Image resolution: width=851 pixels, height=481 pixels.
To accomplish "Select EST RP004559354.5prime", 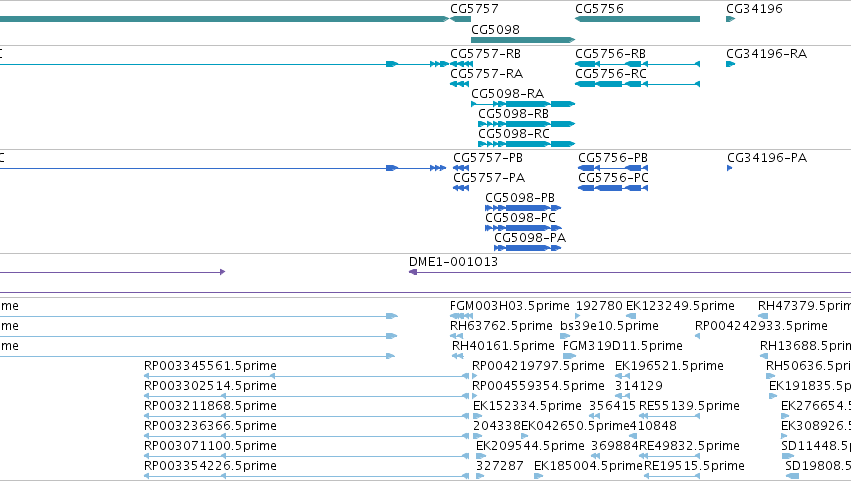I will pyautogui.click(x=538, y=387).
